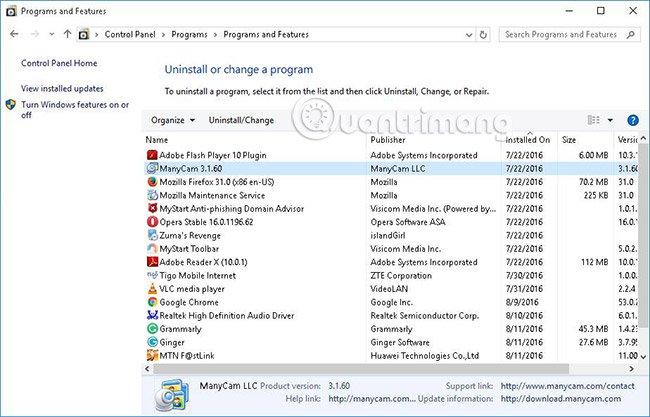Click the VLC media player cone icon
The width and height of the screenshot is (650, 417).
pos(152,289)
